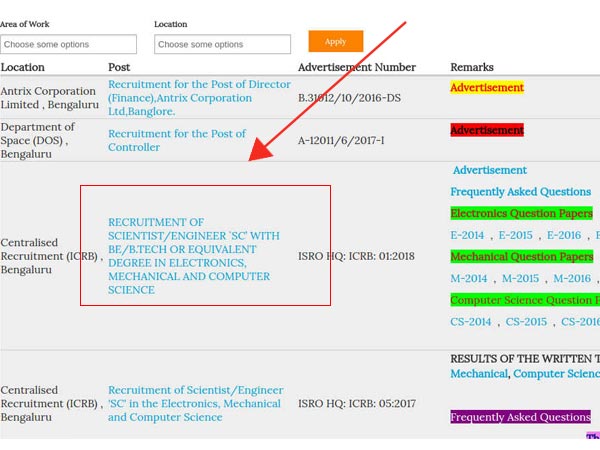Open Frequently Asked Questions link for ICRB 01:2018
The width and height of the screenshot is (600, 450).
pyautogui.click(x=520, y=192)
